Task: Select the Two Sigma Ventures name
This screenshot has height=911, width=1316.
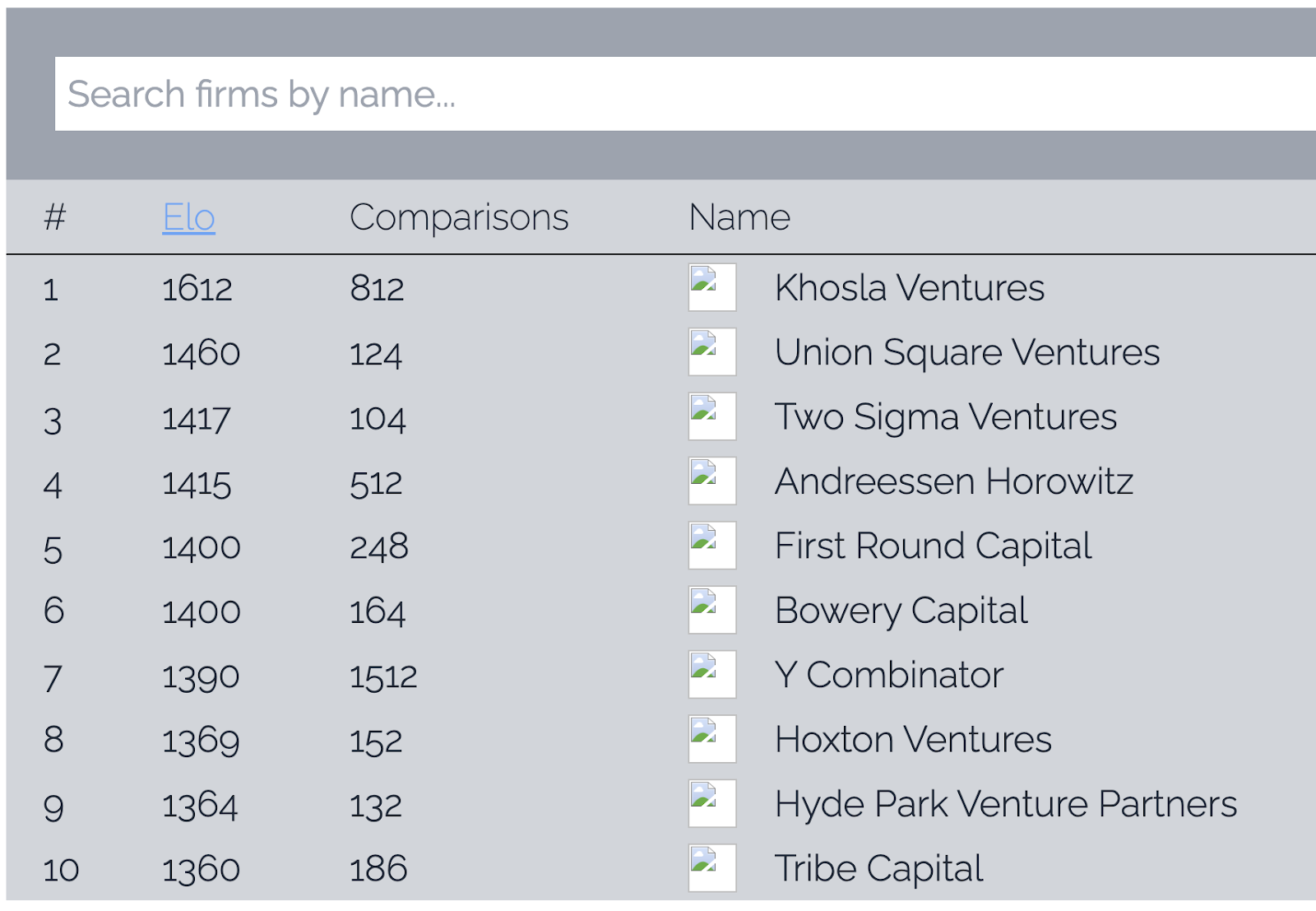Action: click(946, 417)
